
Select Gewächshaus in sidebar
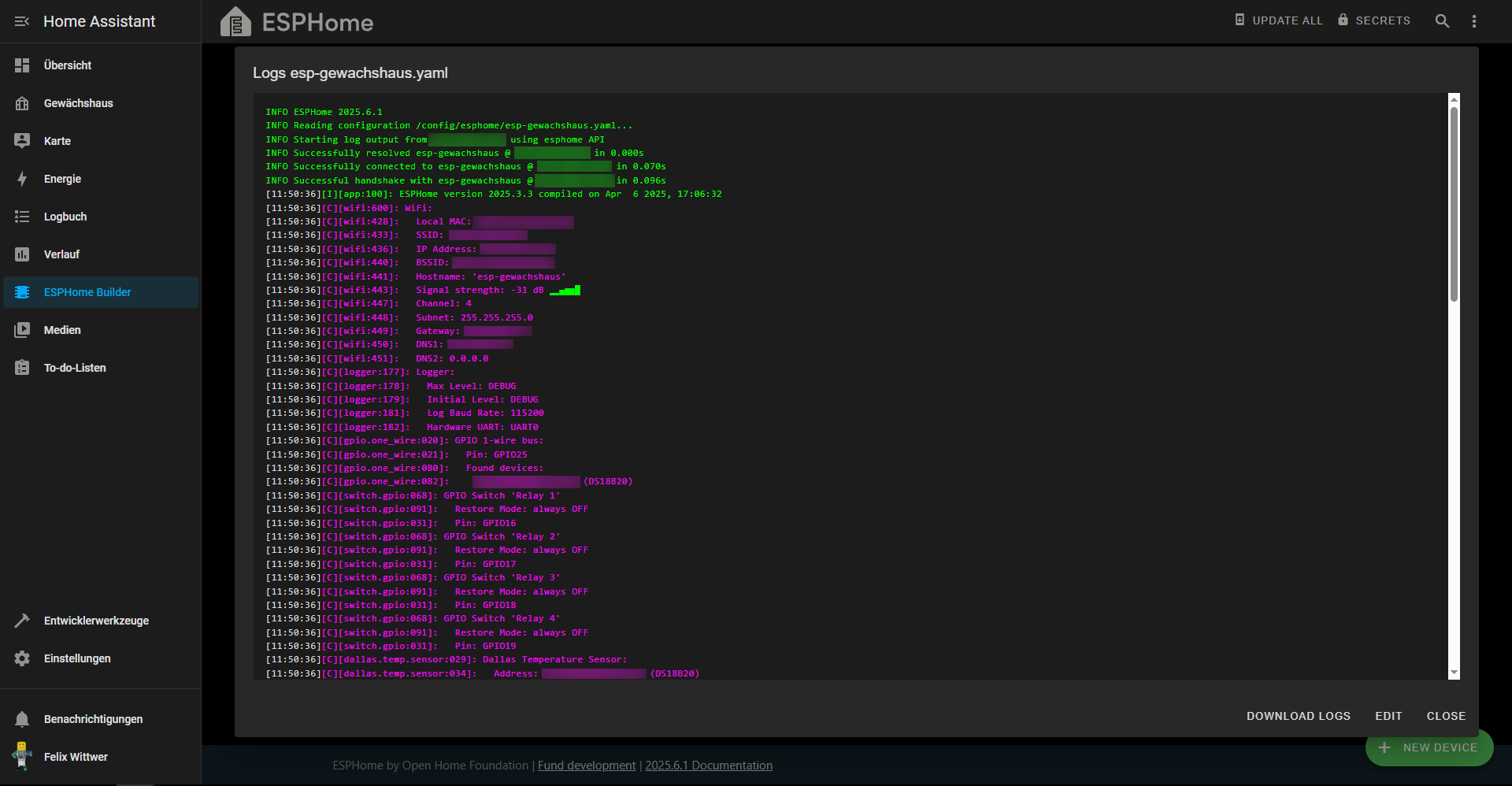(79, 103)
